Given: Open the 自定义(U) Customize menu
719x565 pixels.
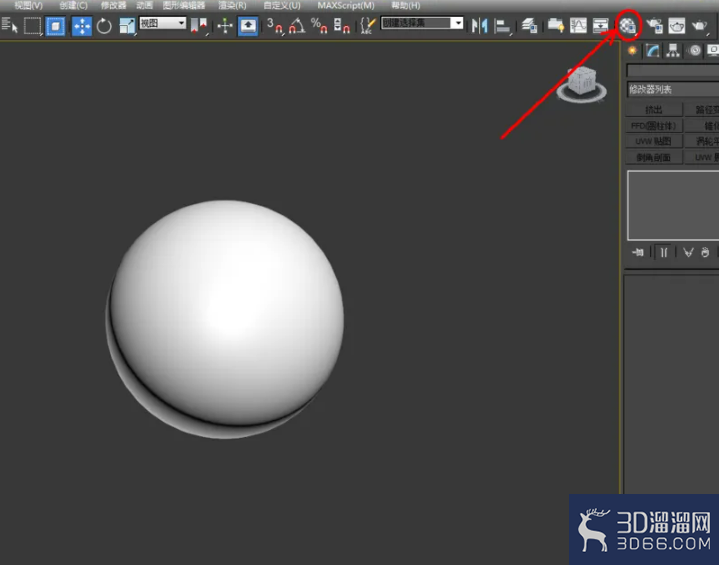Looking at the screenshot, I should click(x=282, y=6).
